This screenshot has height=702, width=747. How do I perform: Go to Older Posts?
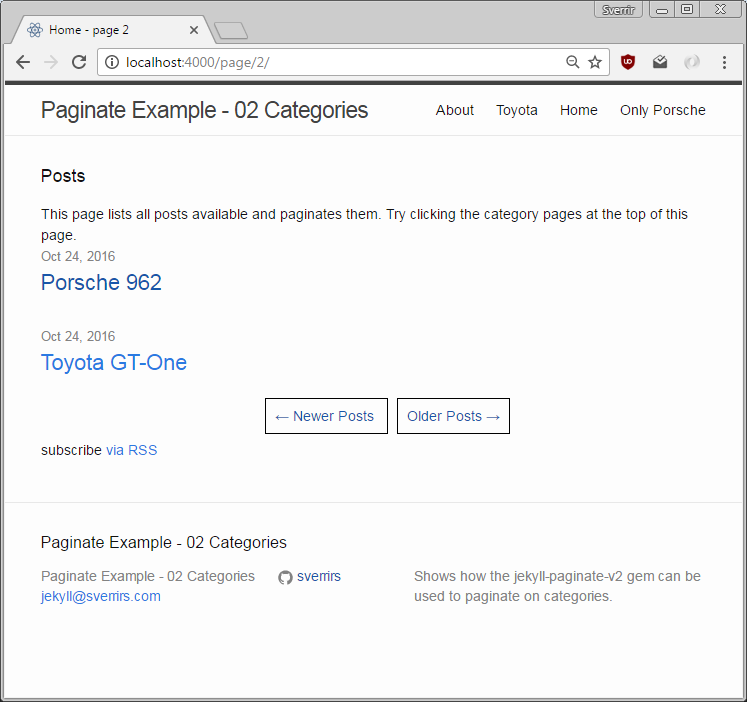[453, 416]
